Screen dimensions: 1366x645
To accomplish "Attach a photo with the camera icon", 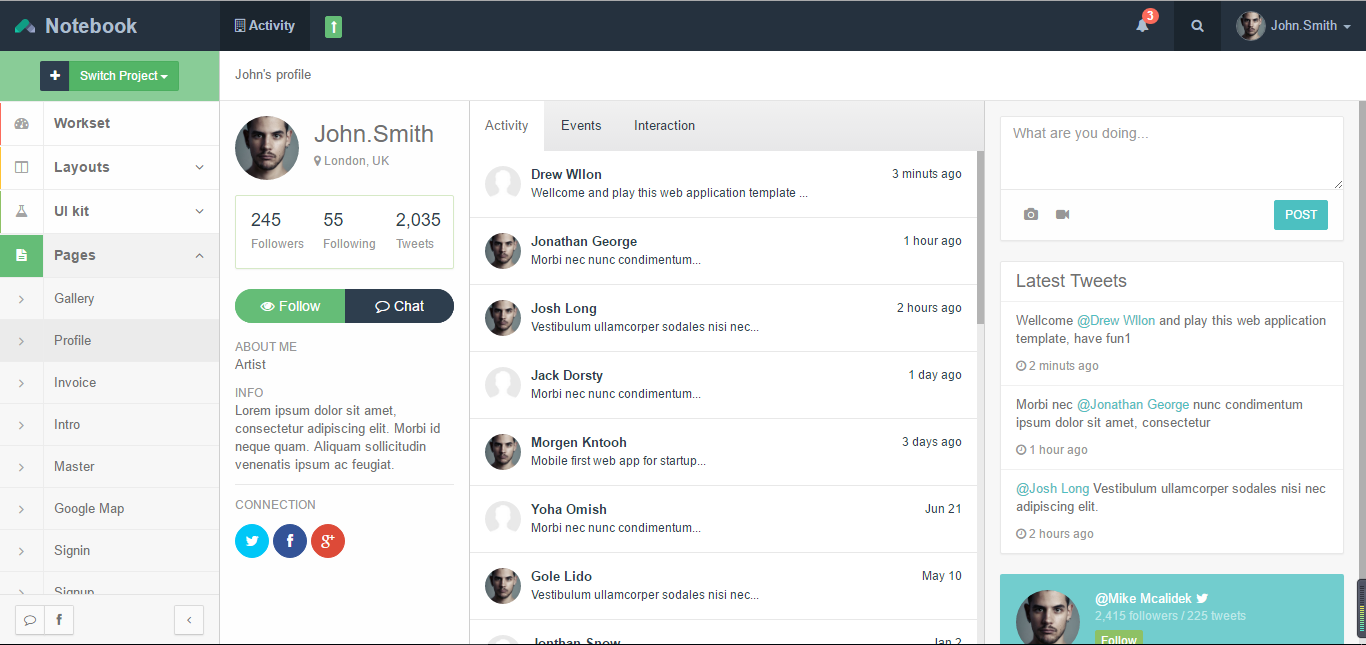I will pos(1031,214).
